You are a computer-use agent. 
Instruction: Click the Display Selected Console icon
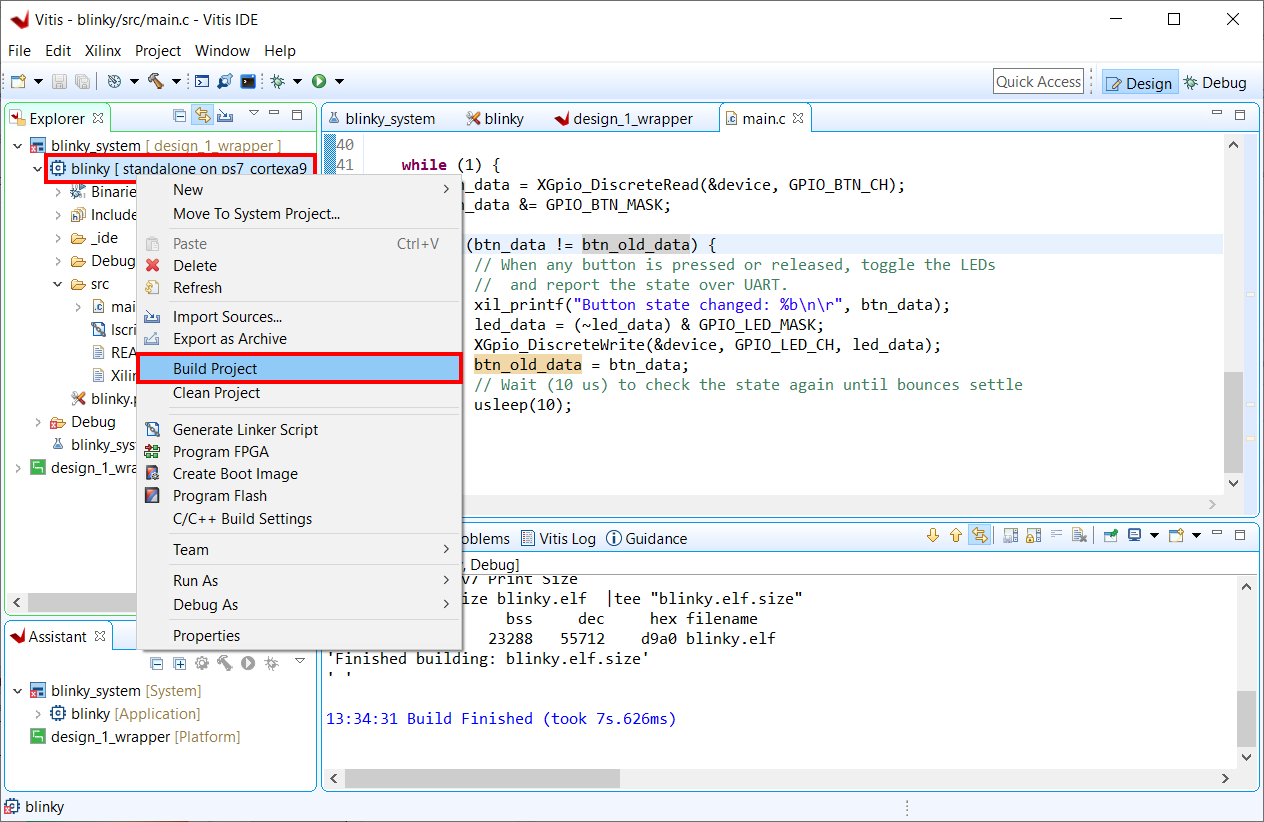click(x=1134, y=536)
